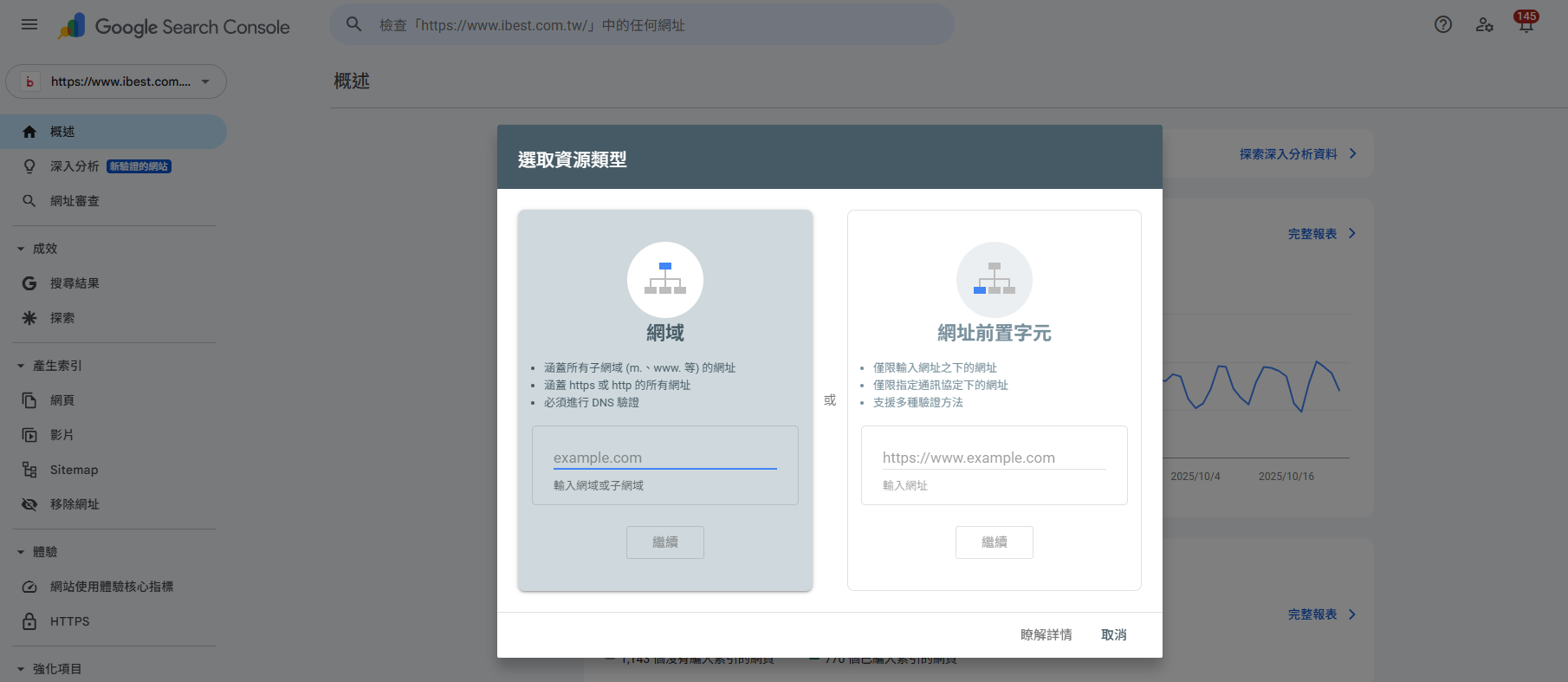Open the notifications bell with 145 badge
Screen dimensions: 1568x682
pos(1526,23)
